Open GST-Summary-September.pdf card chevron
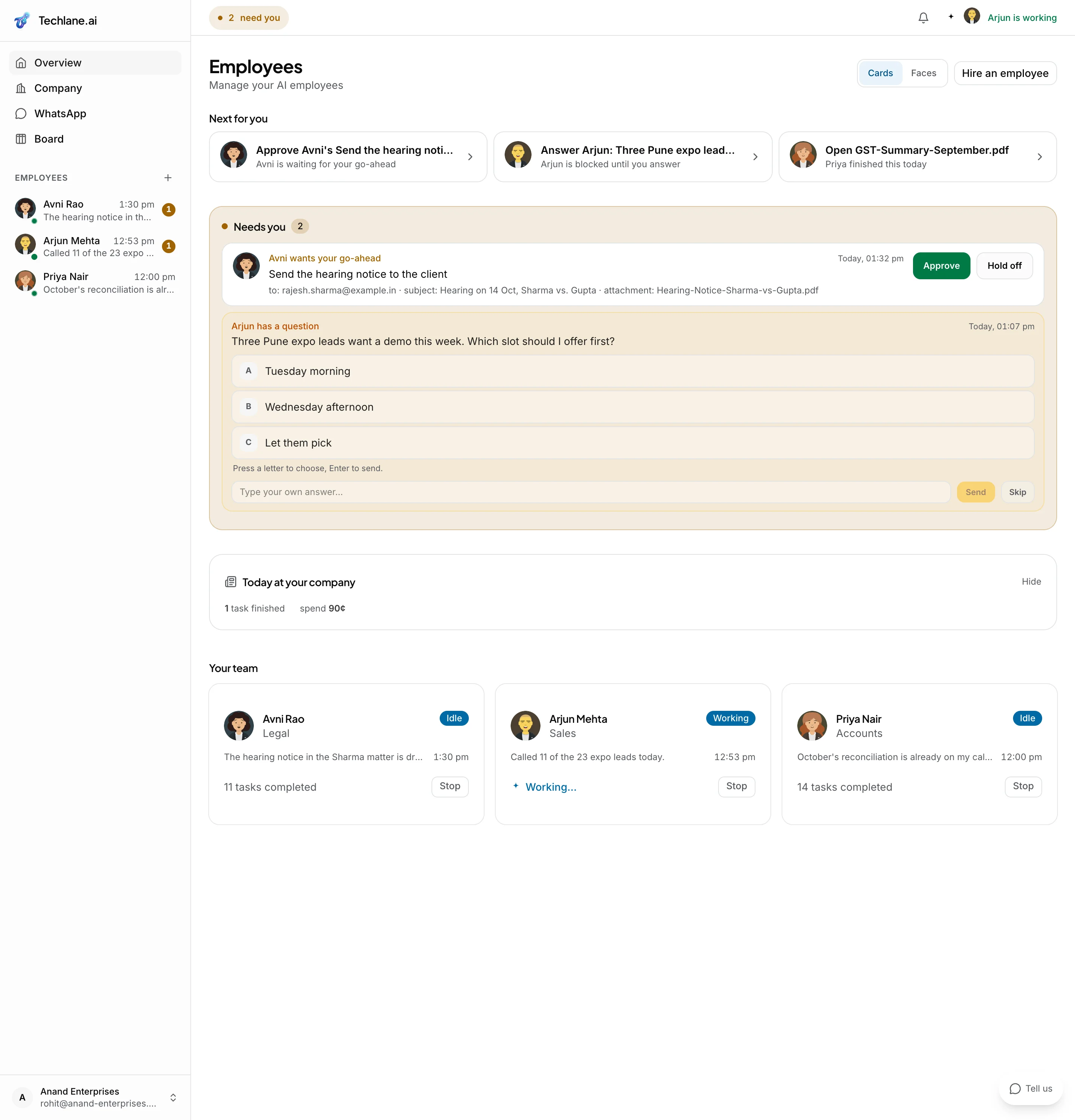Viewport: 1075px width, 1120px height. tap(1040, 156)
